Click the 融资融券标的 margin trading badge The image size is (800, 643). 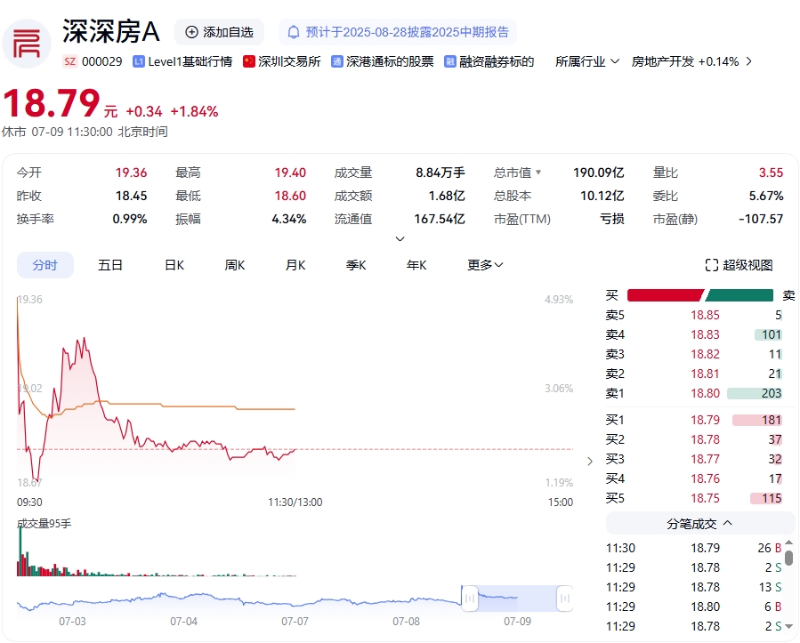point(449,61)
